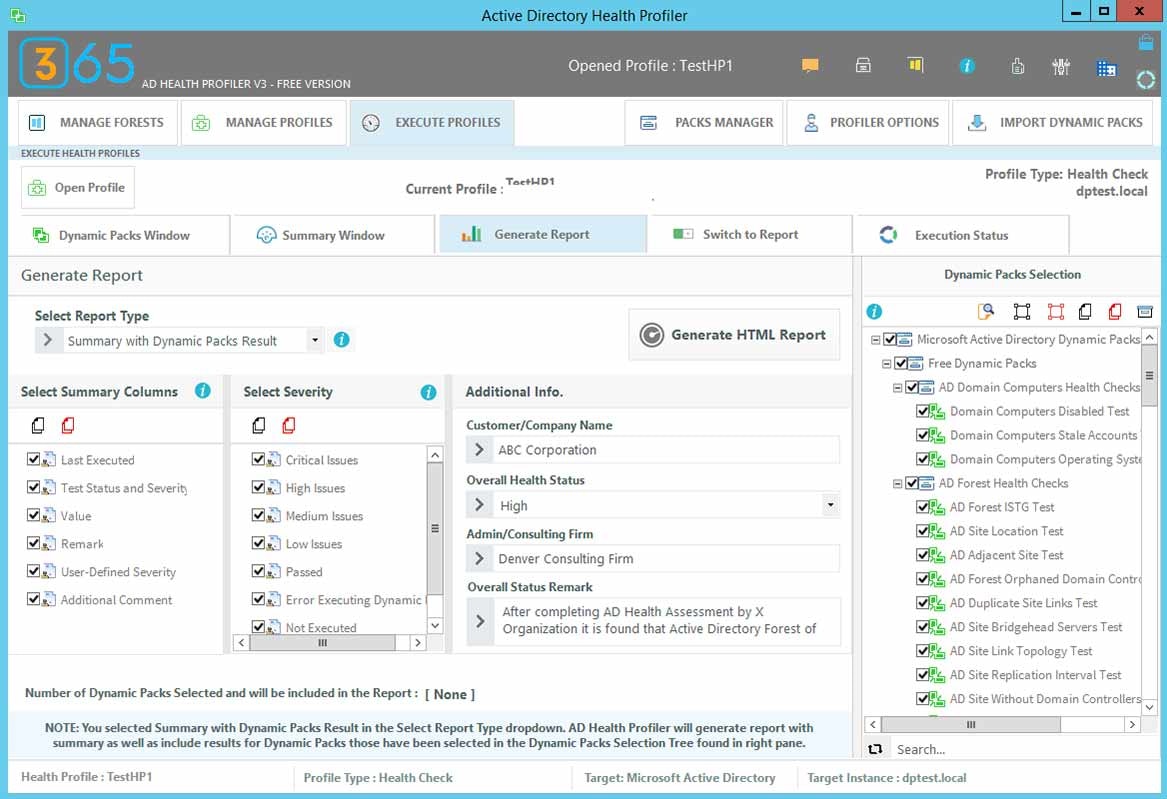The width and height of the screenshot is (1167, 799).
Task: Collapse the Free Dynamic Packs node
Action: pos(886,364)
